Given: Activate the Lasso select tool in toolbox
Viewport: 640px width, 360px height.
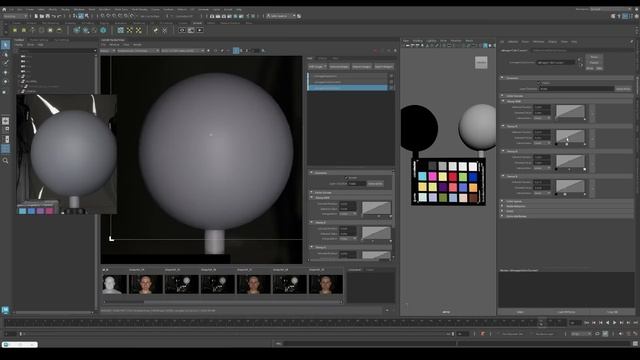Looking at the screenshot, I should (5, 54).
